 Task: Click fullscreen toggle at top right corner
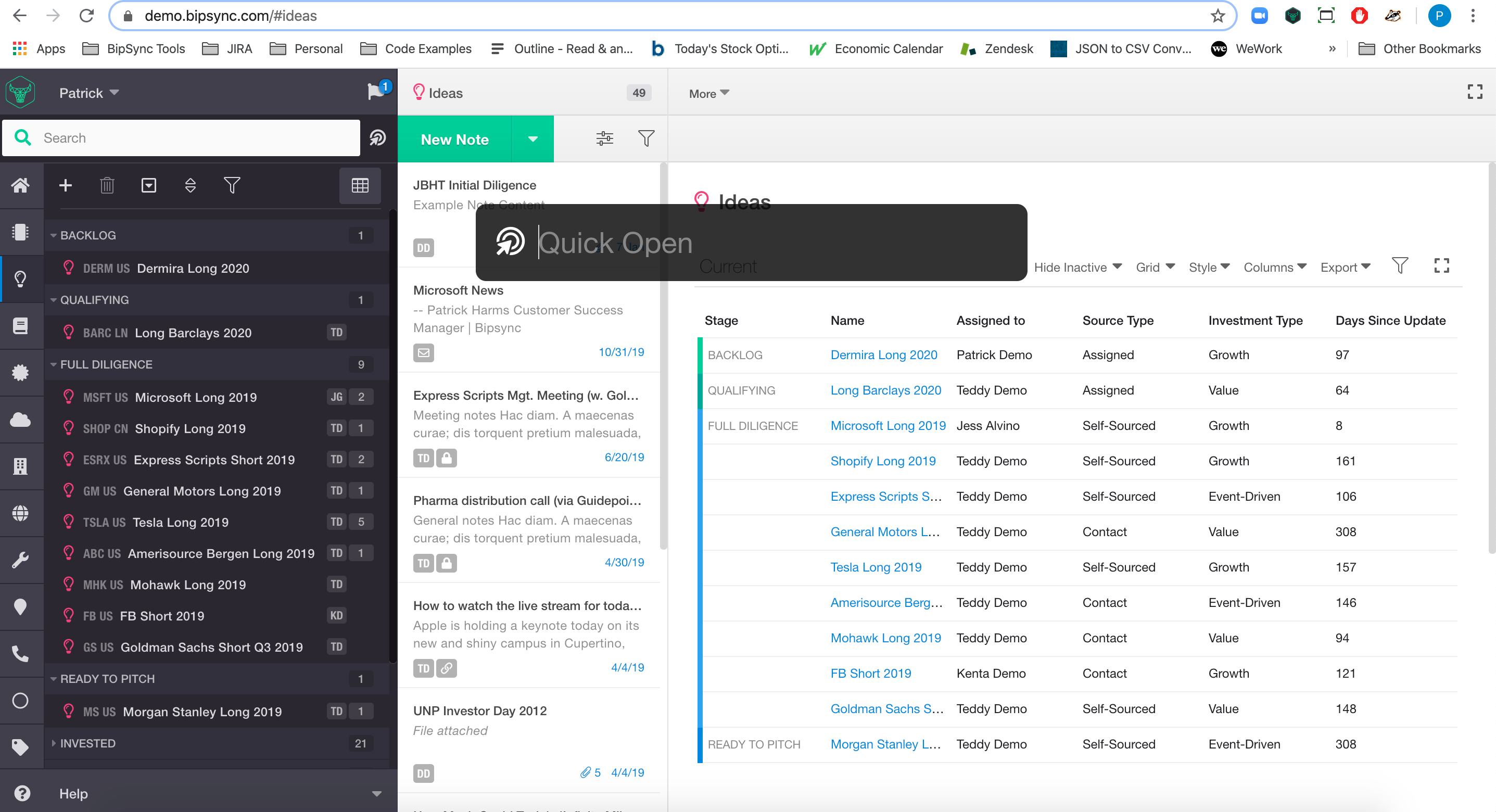click(x=1475, y=92)
